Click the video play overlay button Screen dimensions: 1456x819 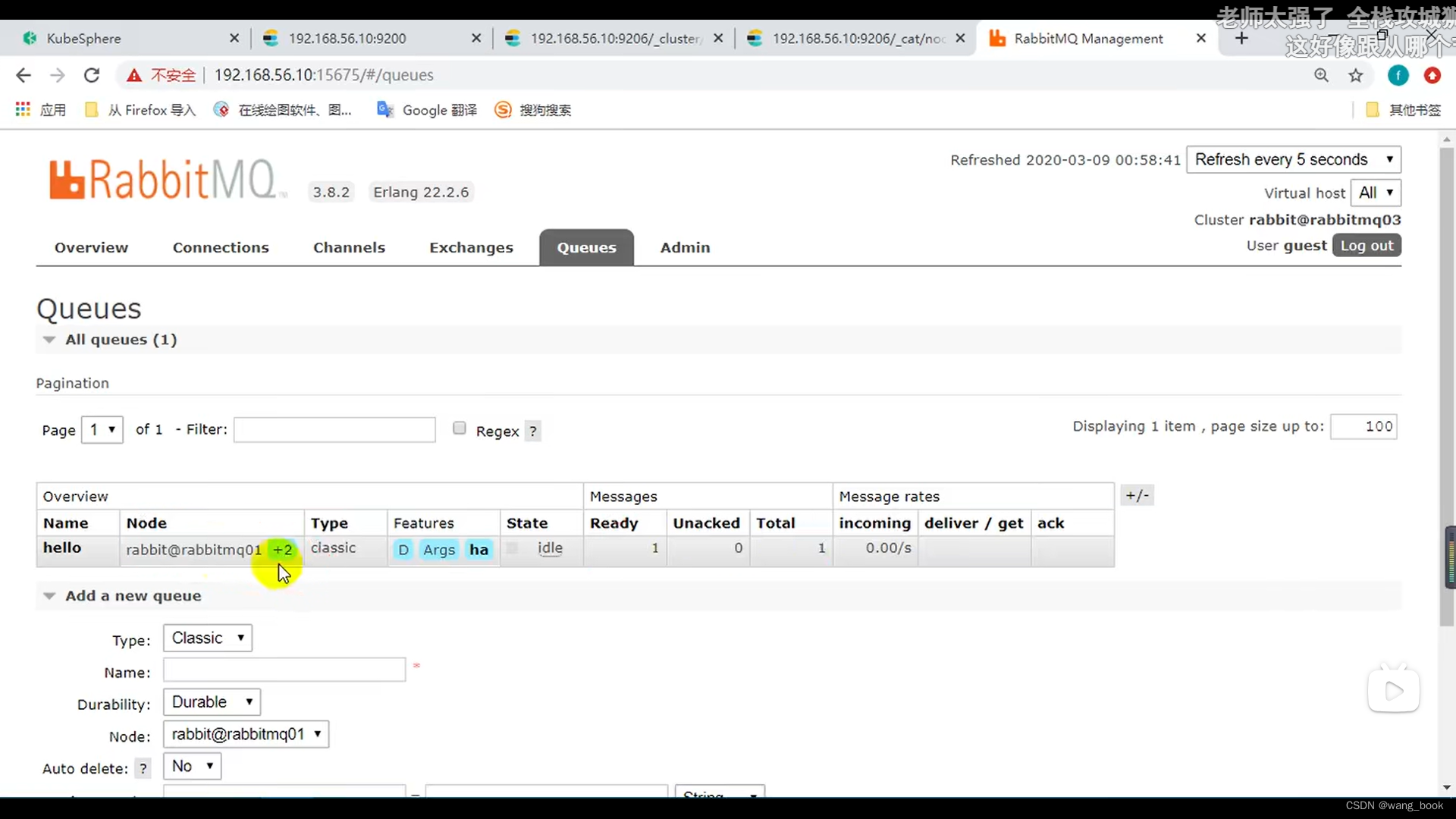(1394, 691)
